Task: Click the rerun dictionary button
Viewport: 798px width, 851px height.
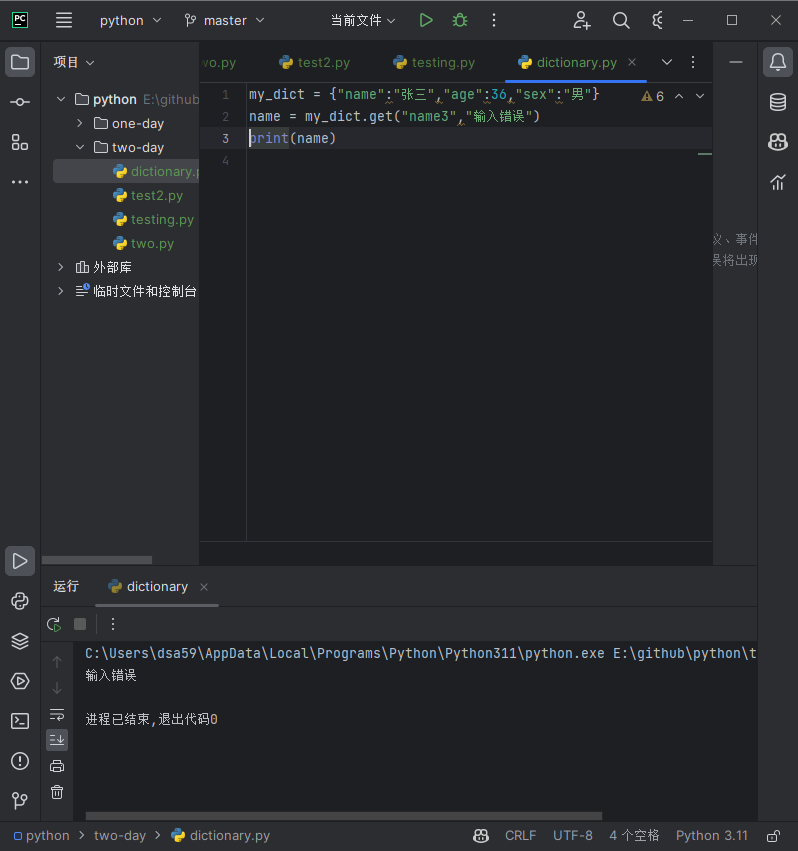Action: (54, 624)
